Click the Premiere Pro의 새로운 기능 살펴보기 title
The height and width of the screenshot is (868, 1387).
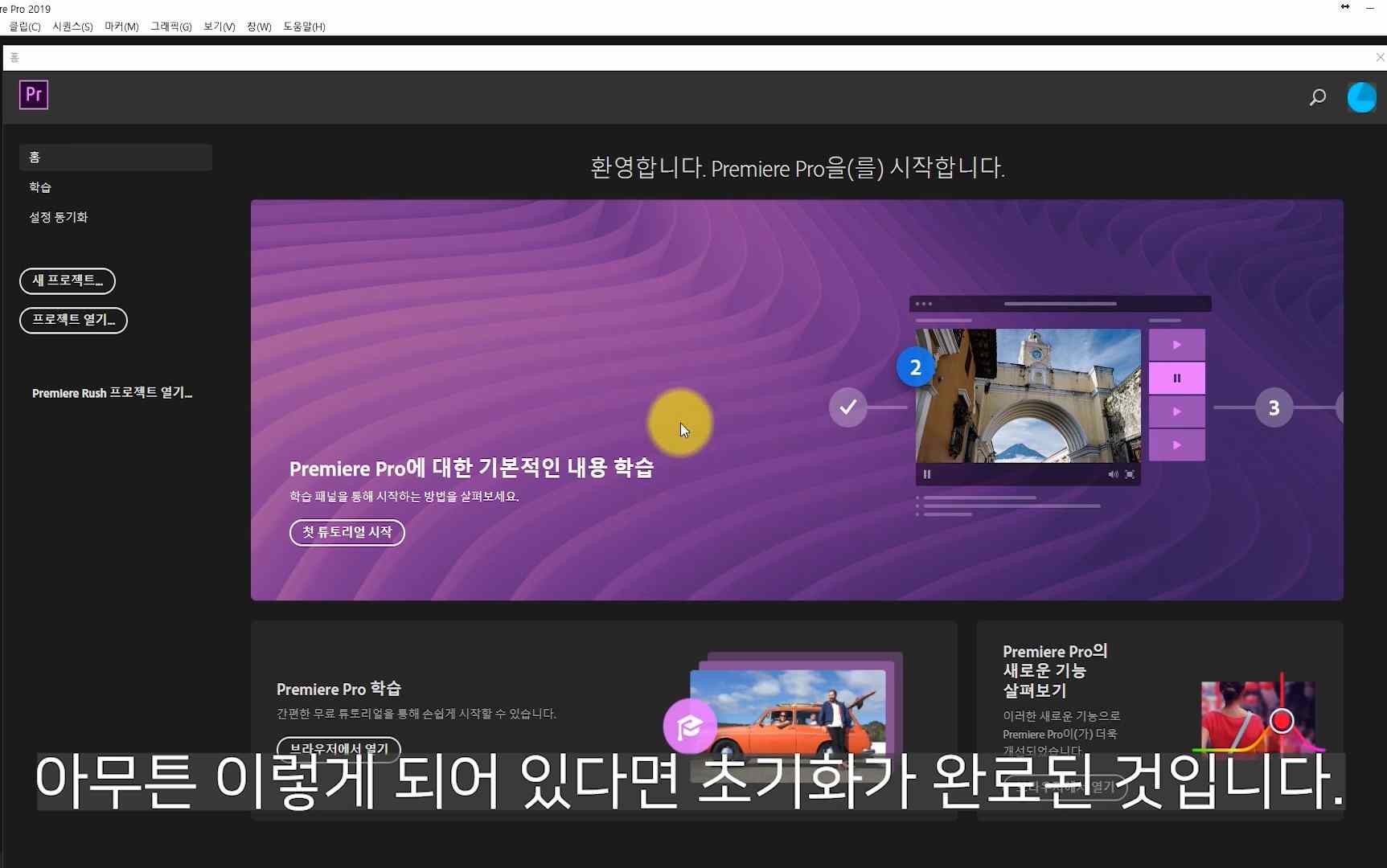1055,670
